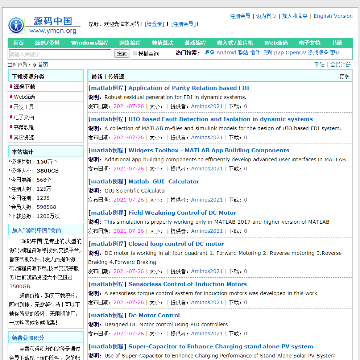Click the hot search keyword 'php'

pyautogui.click(x=279, y=53)
